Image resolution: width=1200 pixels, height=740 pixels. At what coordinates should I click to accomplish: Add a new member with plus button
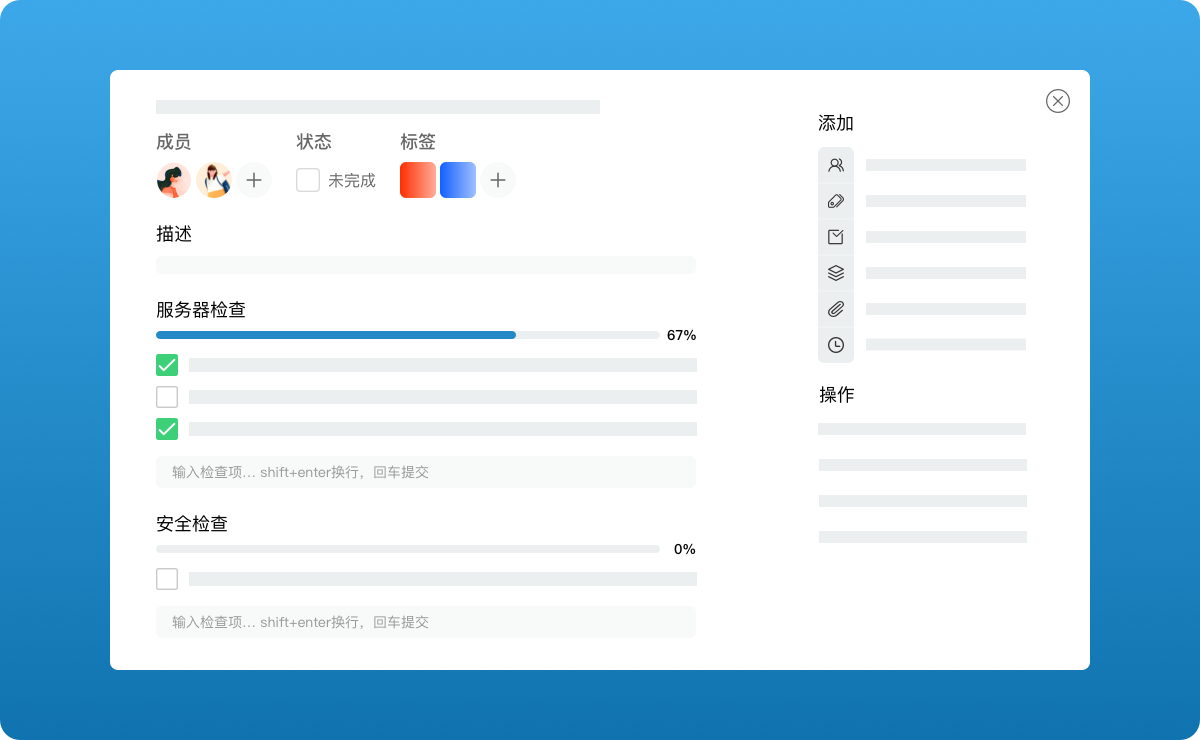(254, 180)
